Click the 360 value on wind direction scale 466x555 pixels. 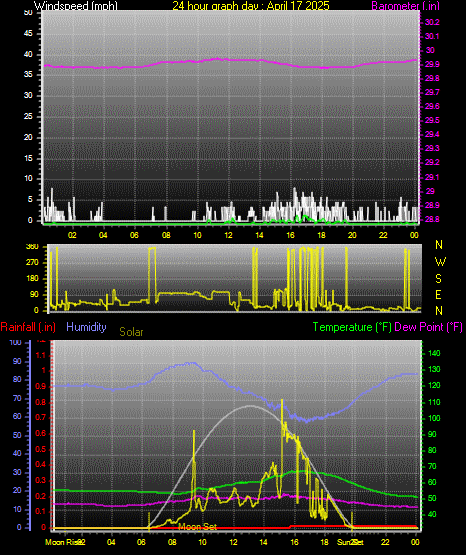[x=32, y=247]
